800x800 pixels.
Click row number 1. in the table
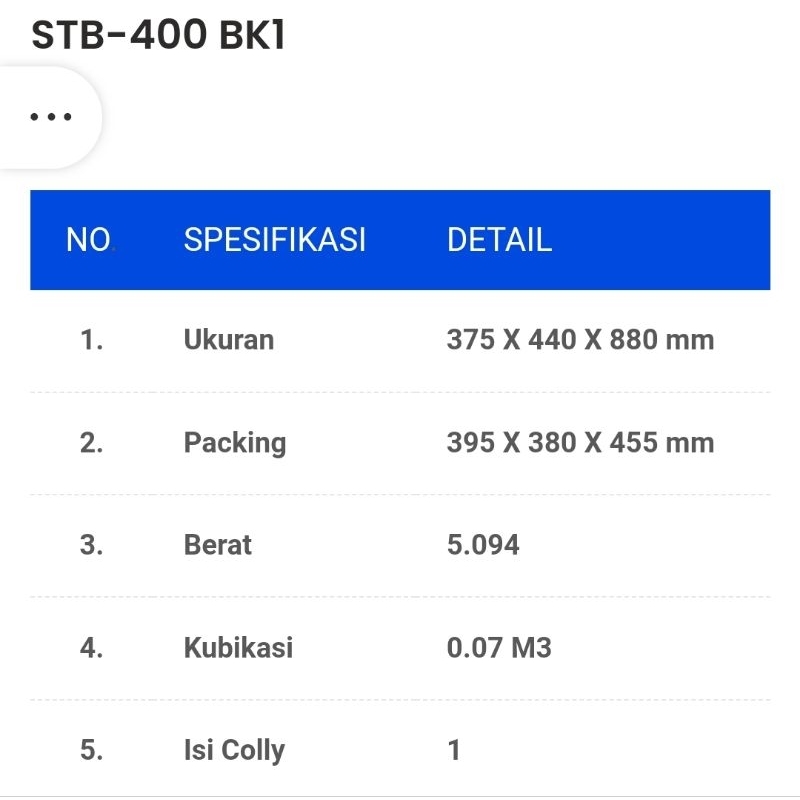(x=92, y=340)
